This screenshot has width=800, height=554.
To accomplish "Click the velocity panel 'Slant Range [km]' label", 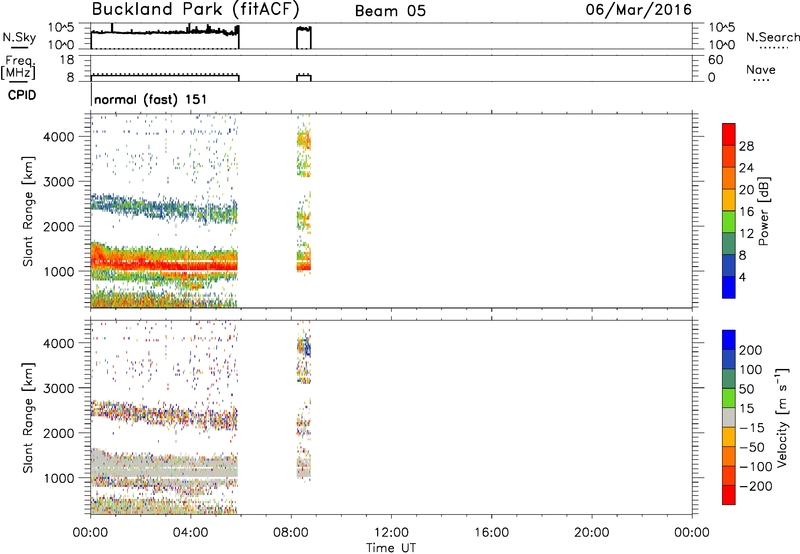I will [x=28, y=418].
